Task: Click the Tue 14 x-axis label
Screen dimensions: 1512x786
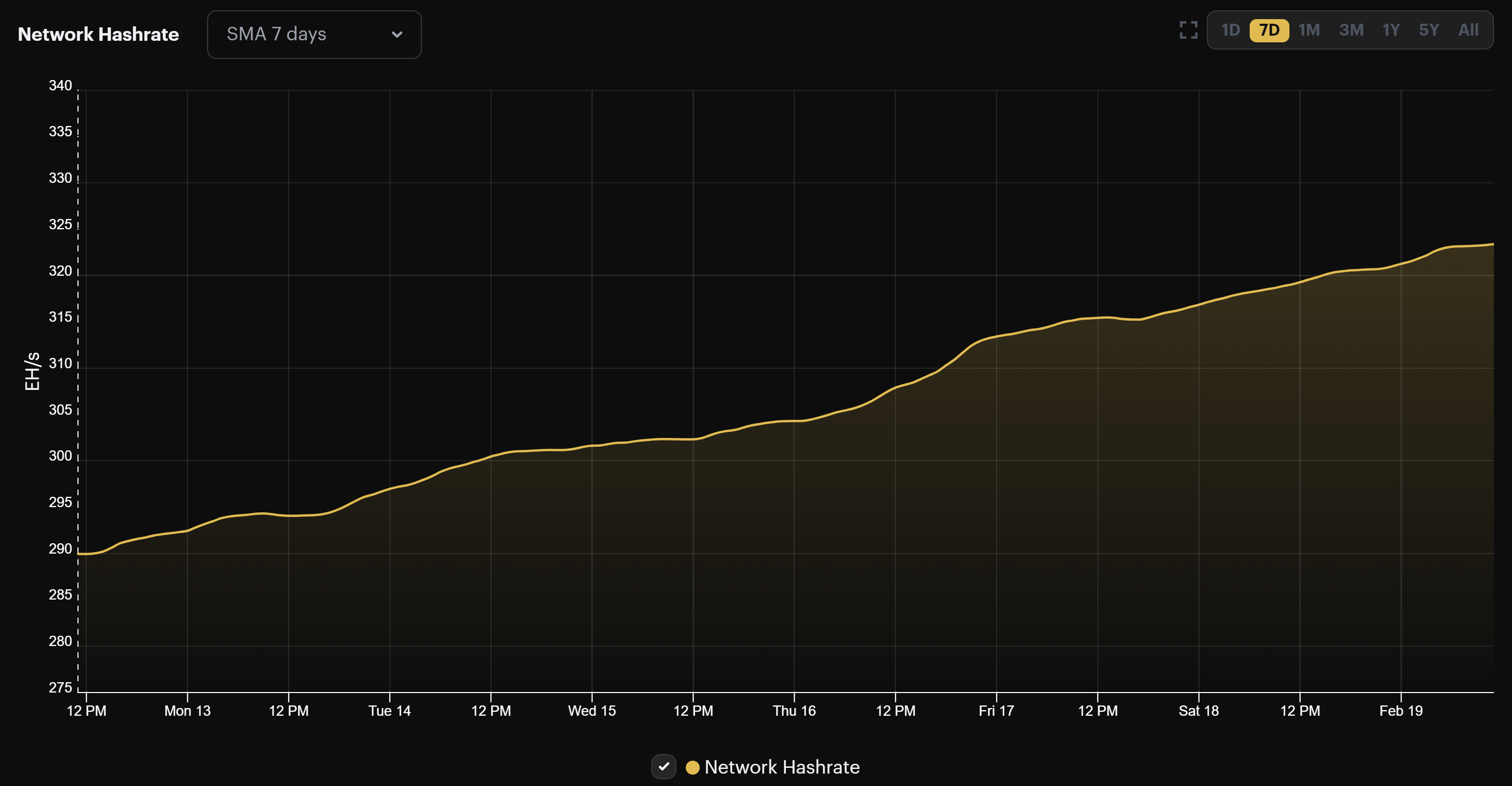Action: 389,711
